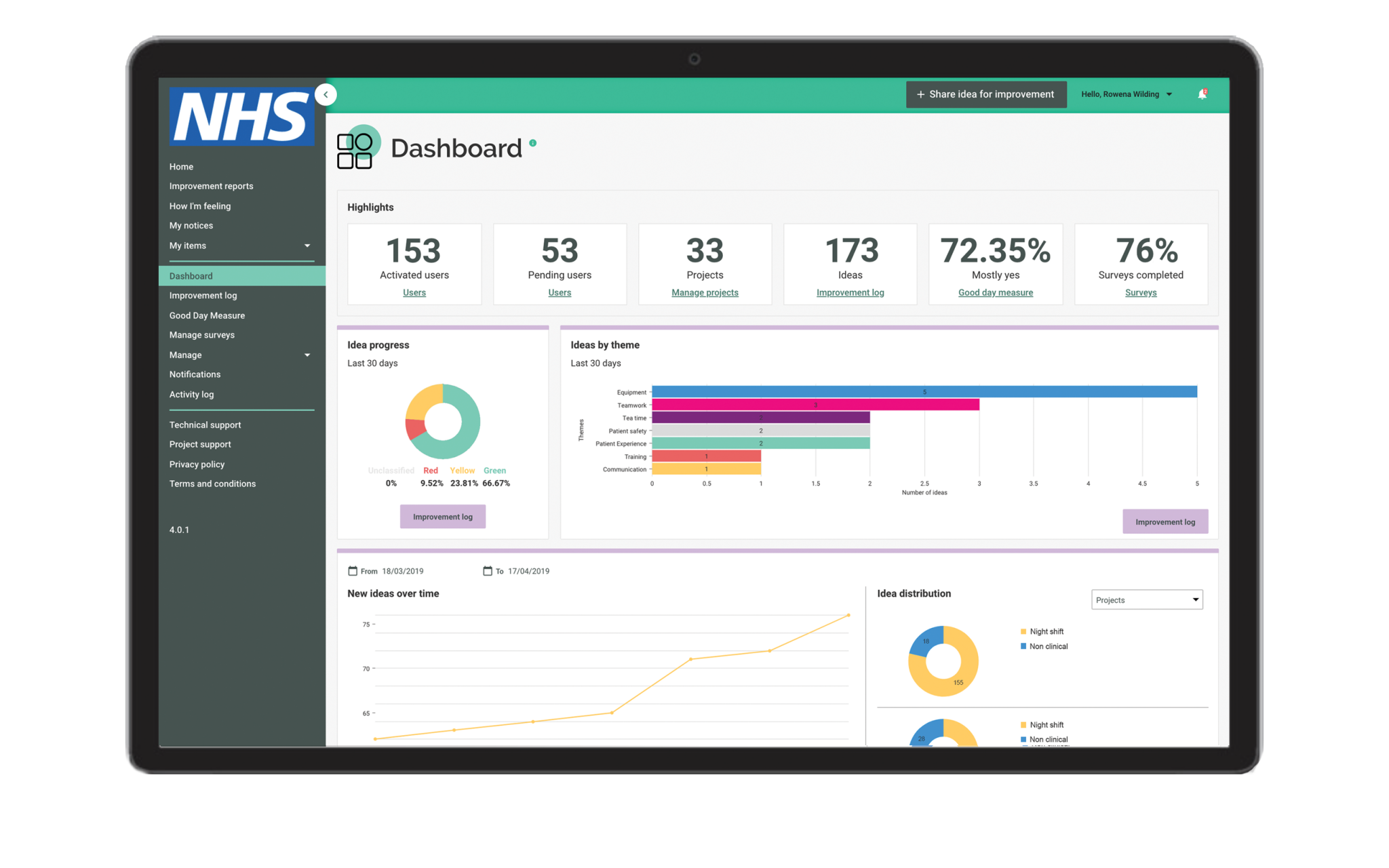
Task: Click the From date field 18/03/2019
Action: pyautogui.click(x=402, y=571)
